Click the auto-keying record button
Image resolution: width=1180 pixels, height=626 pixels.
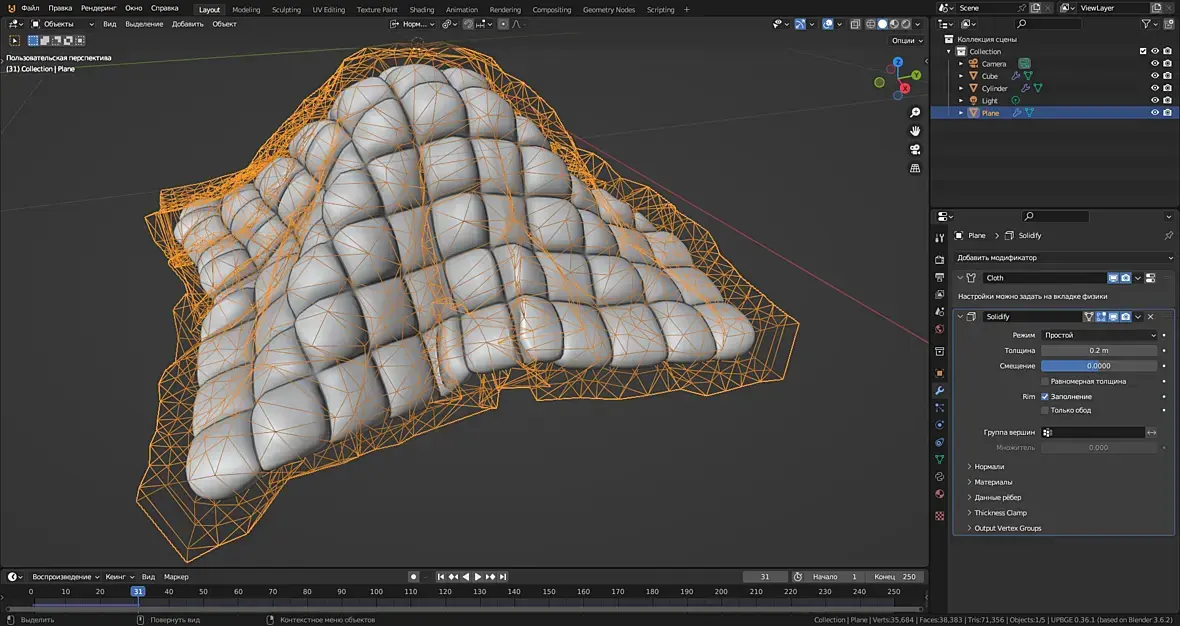413,577
